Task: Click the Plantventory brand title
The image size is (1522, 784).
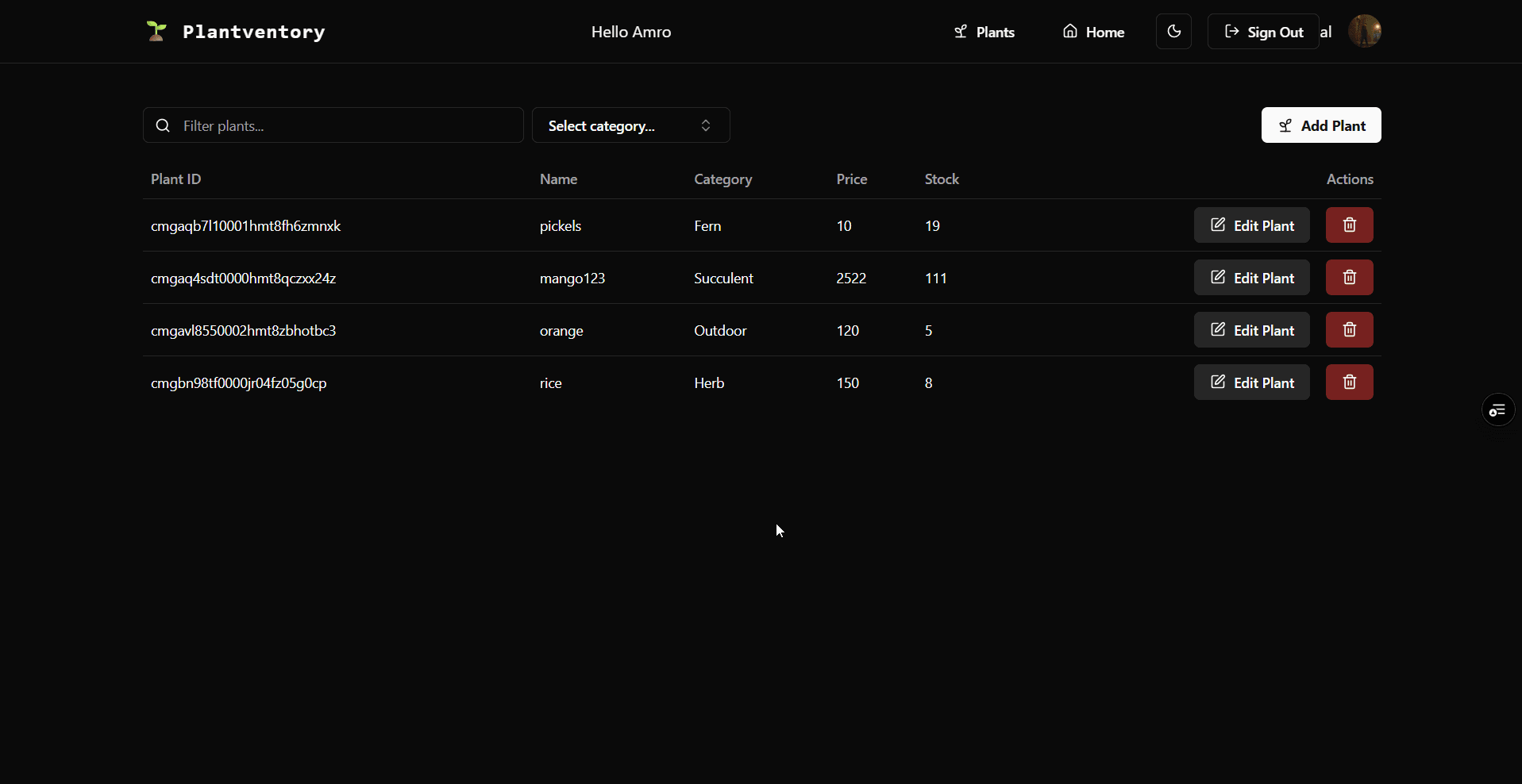Action: click(x=253, y=33)
